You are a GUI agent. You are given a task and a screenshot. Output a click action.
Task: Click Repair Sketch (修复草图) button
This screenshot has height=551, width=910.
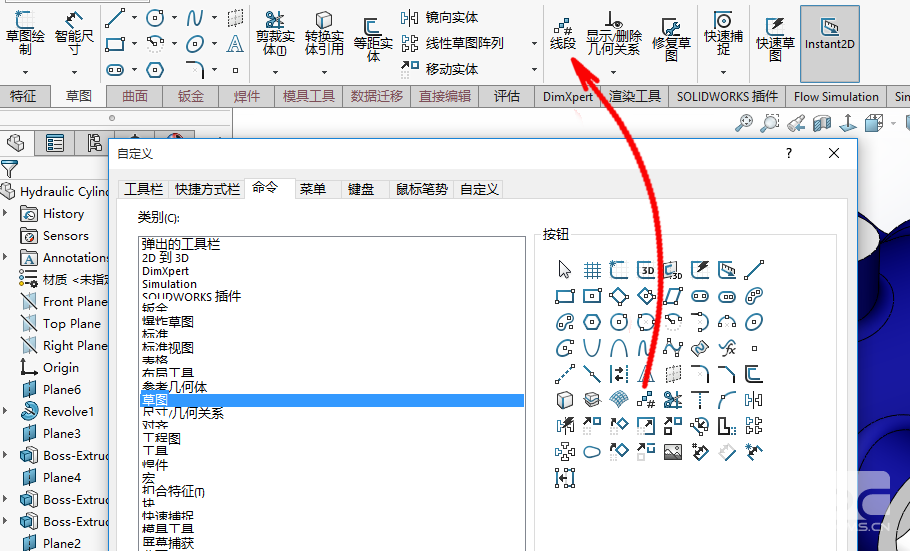click(671, 38)
